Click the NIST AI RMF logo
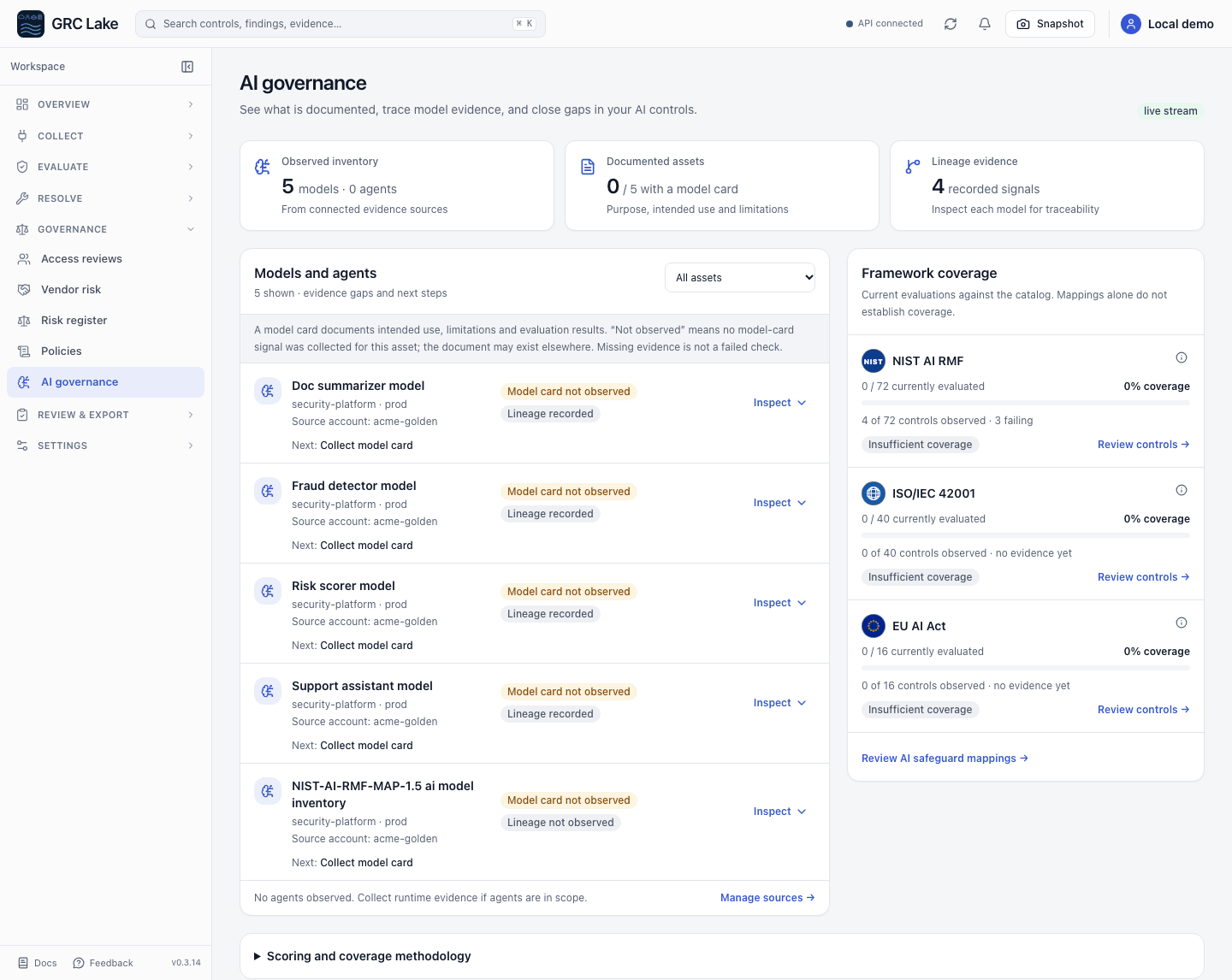This screenshot has width=1232, height=980. (874, 361)
